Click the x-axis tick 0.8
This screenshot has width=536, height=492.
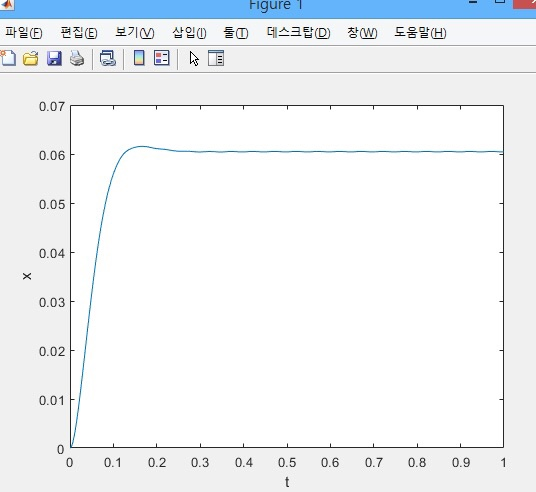click(417, 463)
